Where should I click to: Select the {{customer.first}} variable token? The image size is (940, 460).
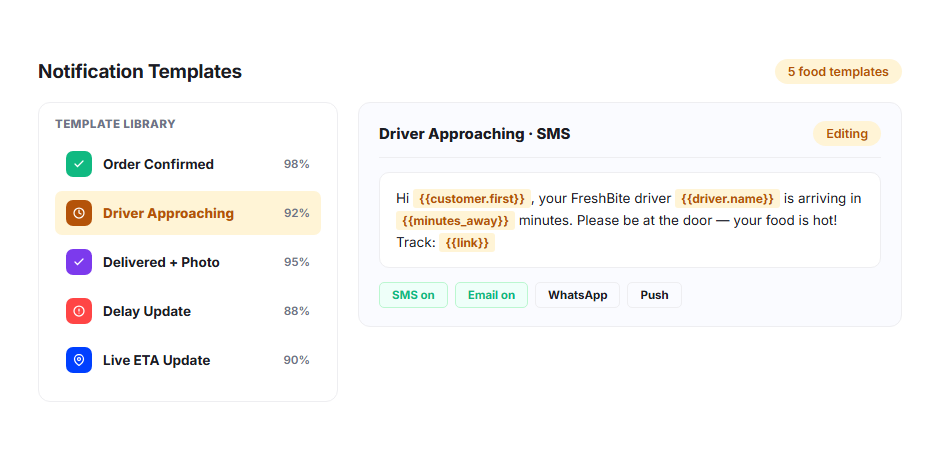(x=472, y=199)
